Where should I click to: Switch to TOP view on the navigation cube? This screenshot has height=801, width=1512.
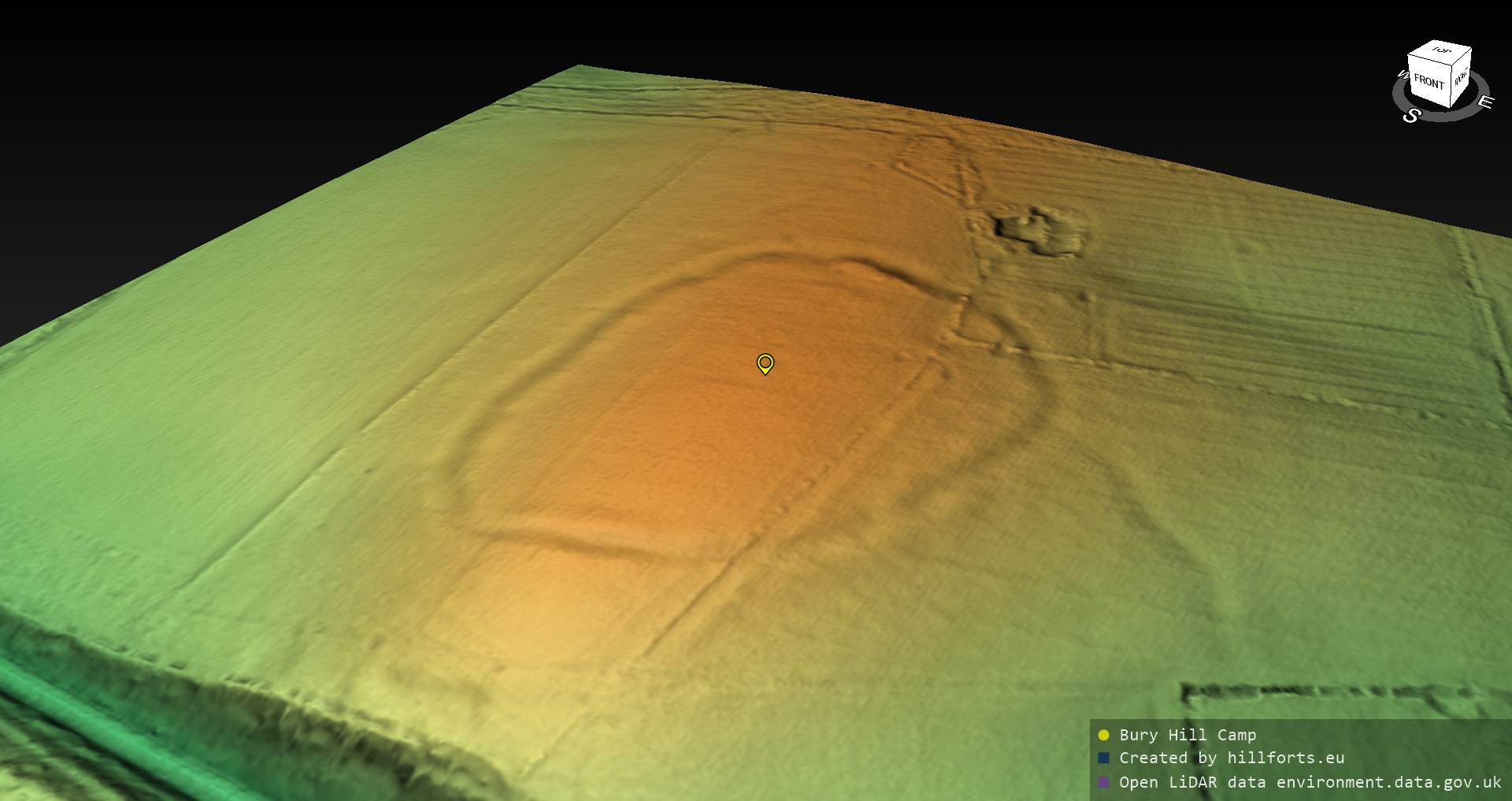1441,51
